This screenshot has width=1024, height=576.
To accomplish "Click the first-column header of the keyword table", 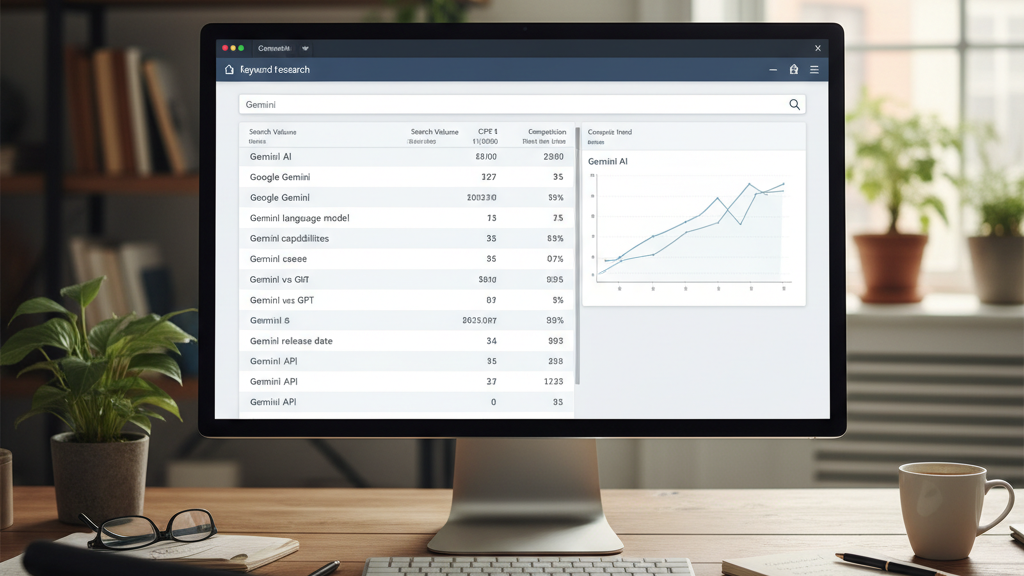I will (x=272, y=136).
